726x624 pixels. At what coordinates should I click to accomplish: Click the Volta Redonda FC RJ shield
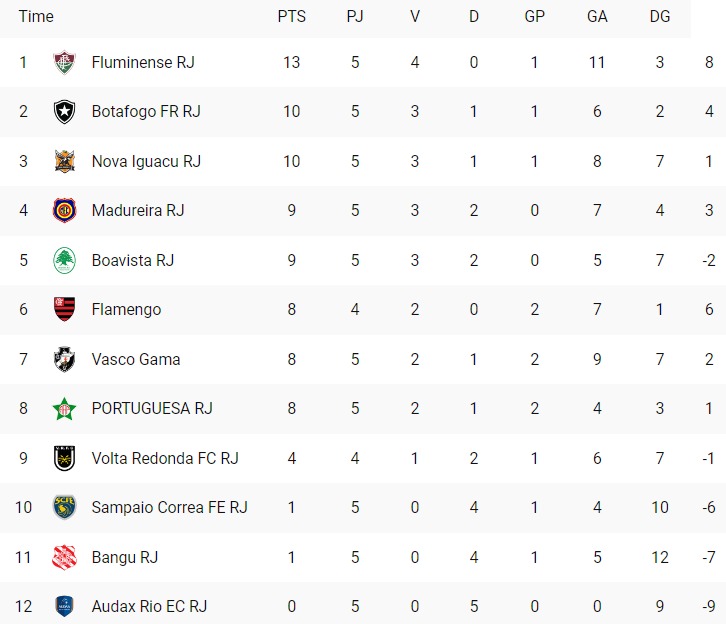[x=64, y=458]
